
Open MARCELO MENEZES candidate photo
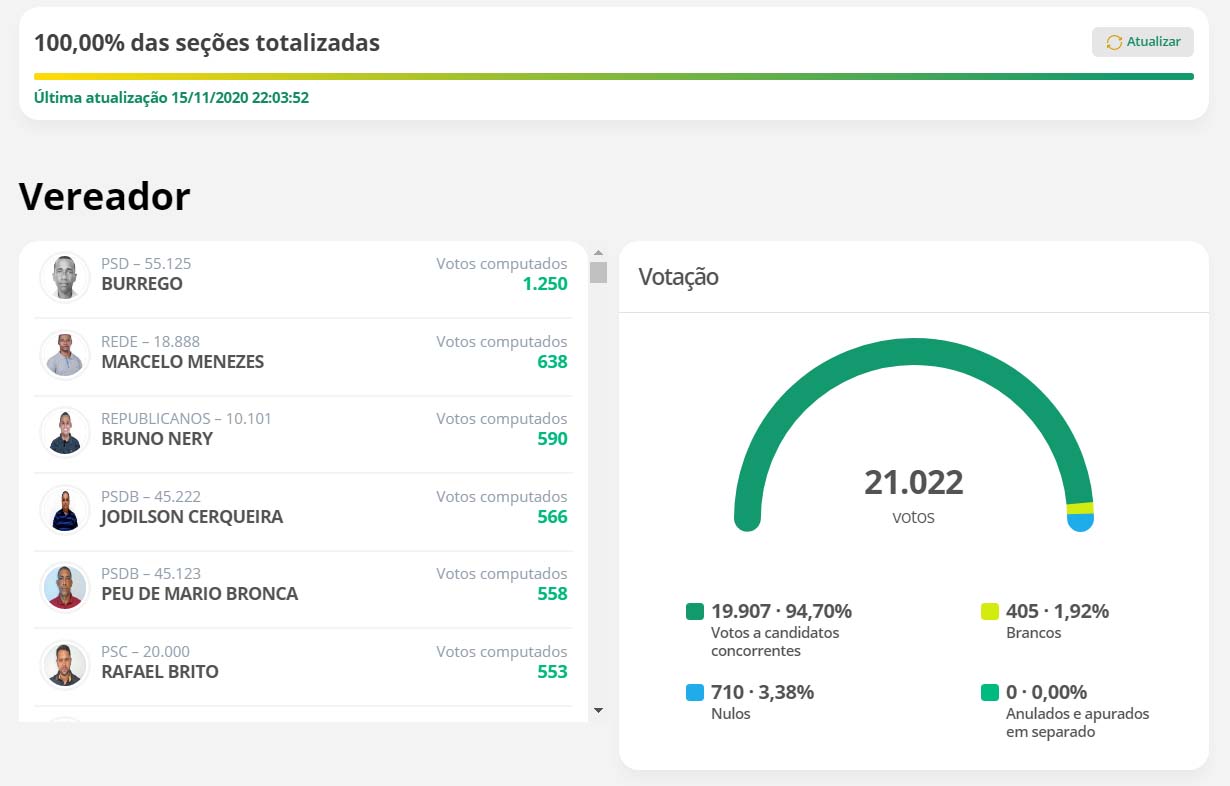coord(65,354)
